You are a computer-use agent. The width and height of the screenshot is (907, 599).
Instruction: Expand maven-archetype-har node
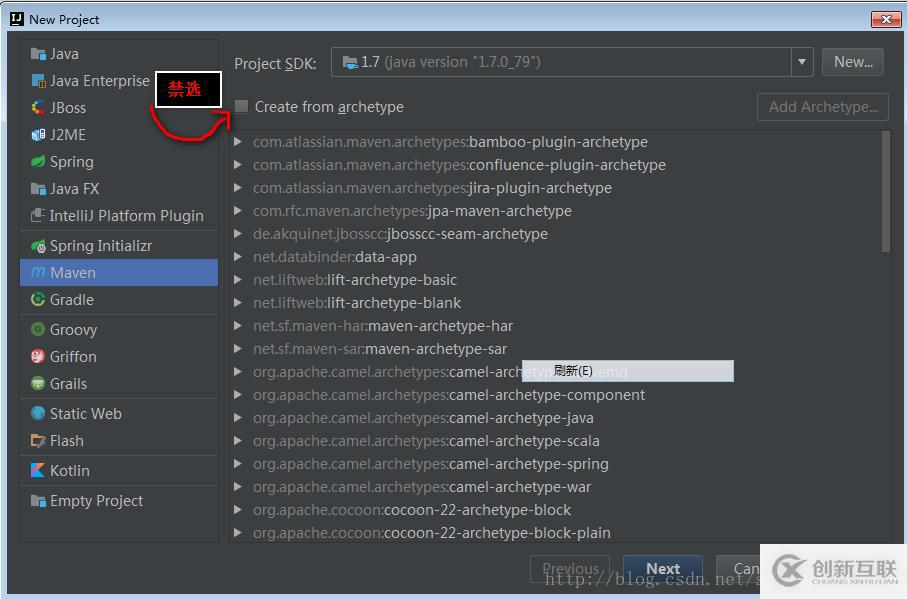click(238, 326)
